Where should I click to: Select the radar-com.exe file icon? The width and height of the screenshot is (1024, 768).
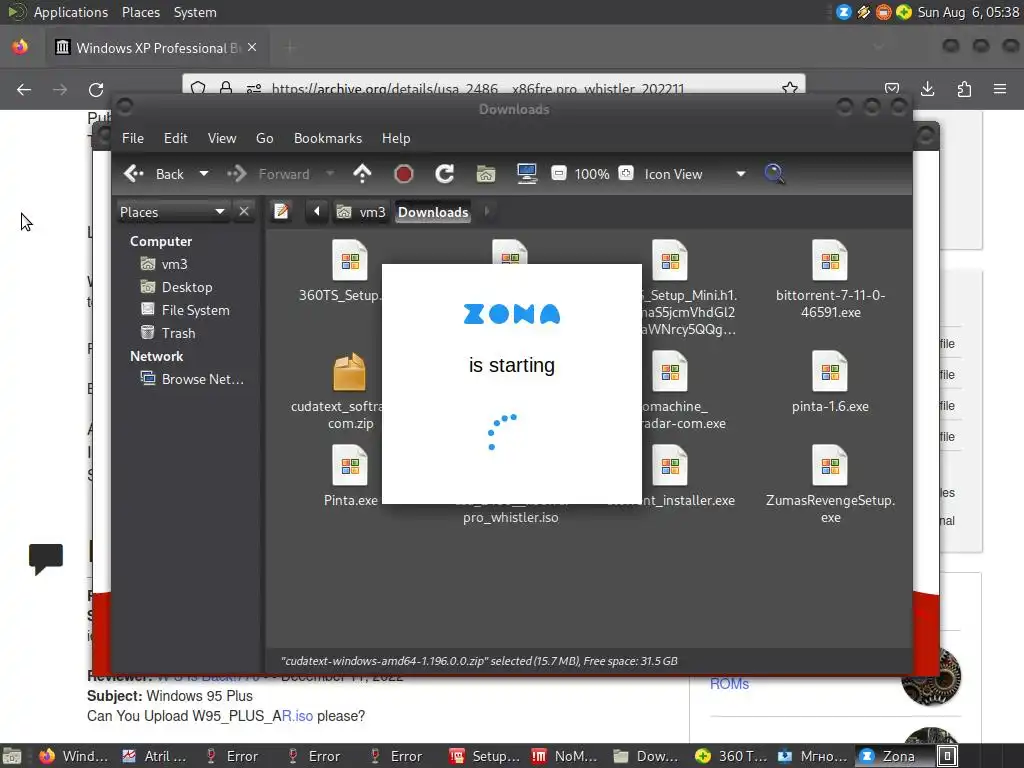tap(670, 372)
